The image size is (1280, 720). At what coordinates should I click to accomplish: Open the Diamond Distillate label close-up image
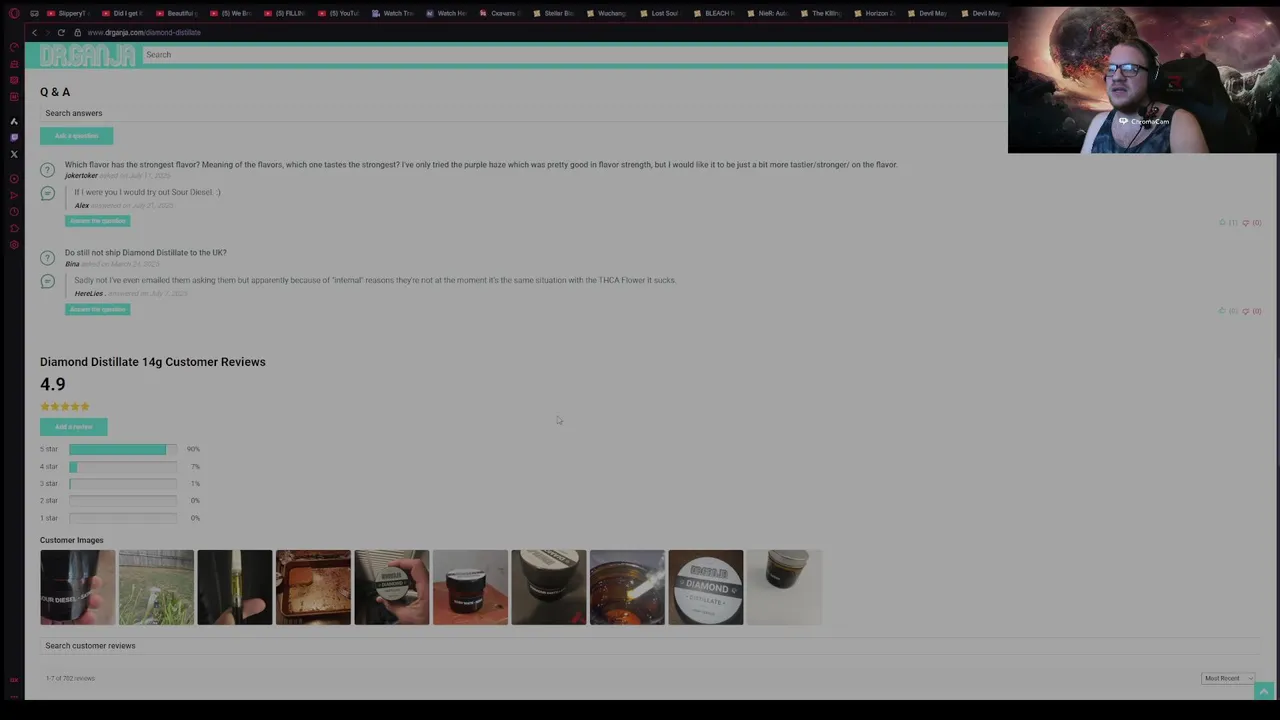click(x=706, y=588)
